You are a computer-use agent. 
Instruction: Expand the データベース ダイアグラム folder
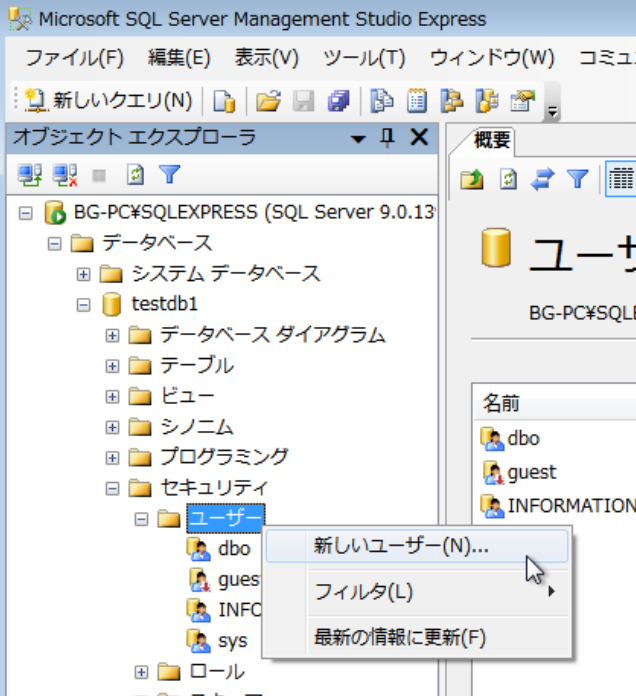112,336
